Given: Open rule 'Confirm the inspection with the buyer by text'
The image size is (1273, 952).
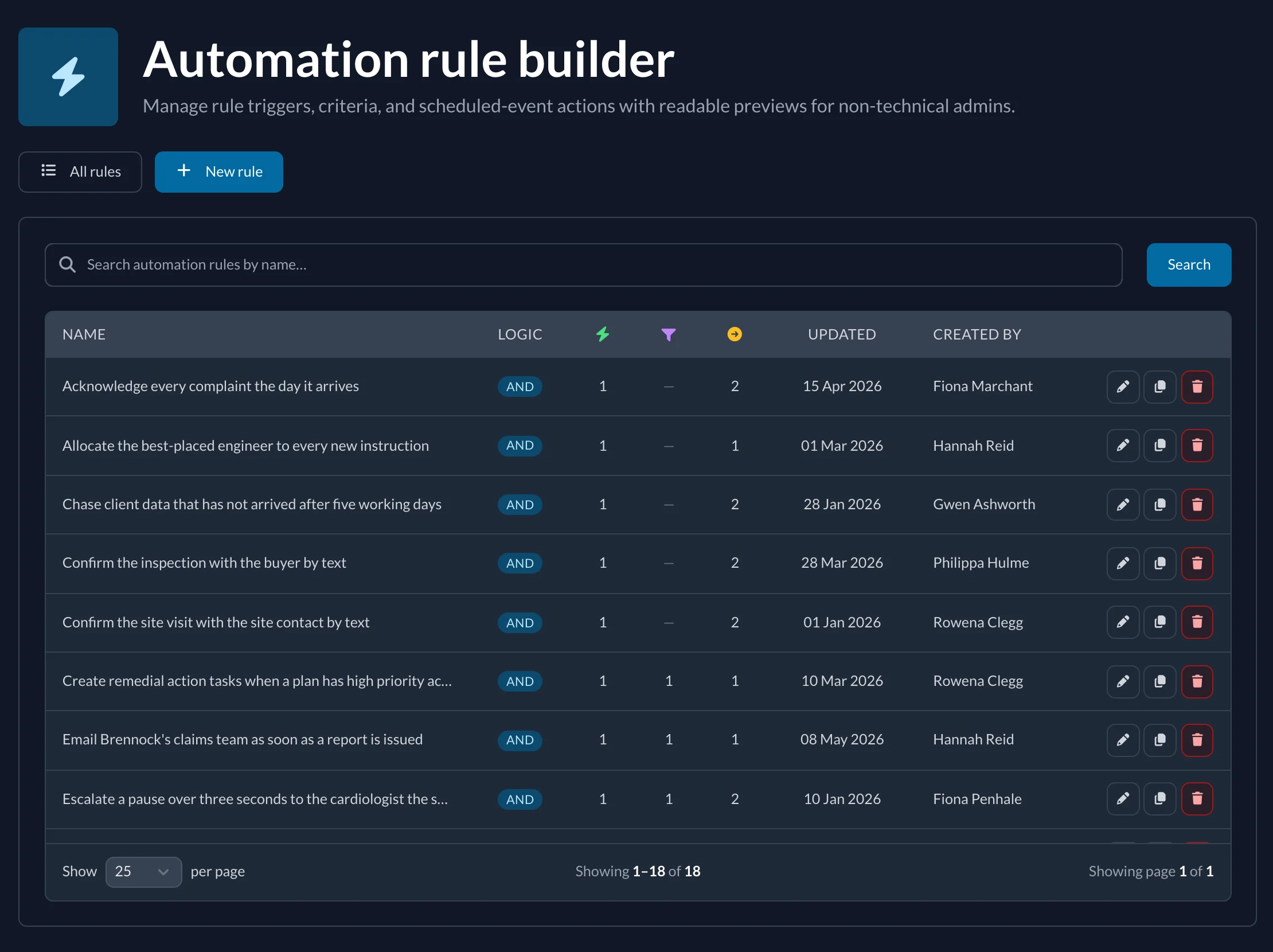Looking at the screenshot, I should (204, 563).
